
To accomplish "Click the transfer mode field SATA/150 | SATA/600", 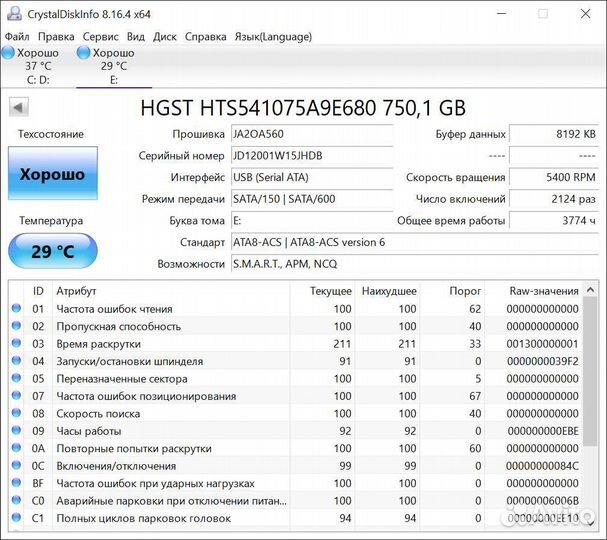I will [312, 199].
